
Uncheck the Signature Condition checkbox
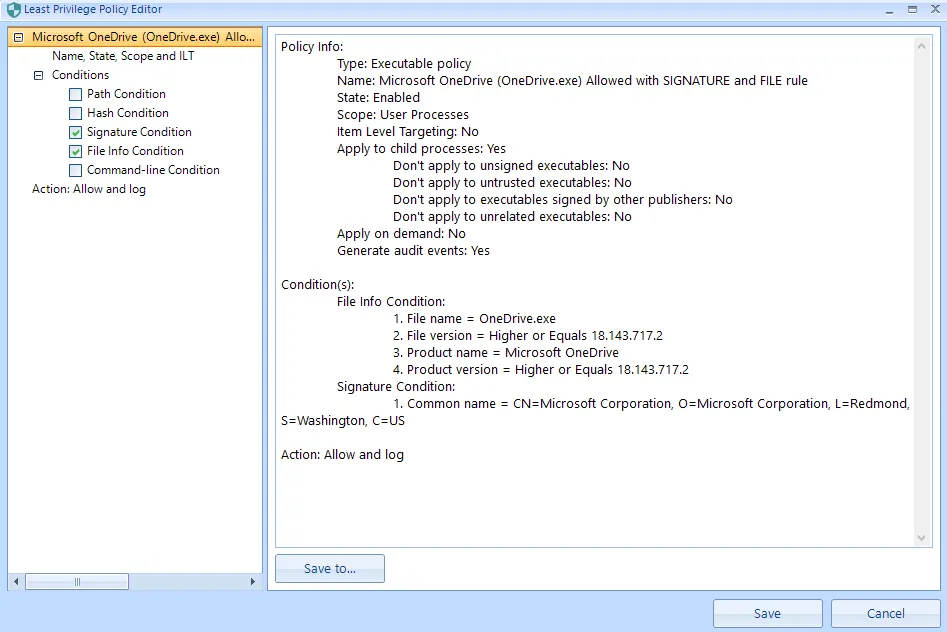76,132
